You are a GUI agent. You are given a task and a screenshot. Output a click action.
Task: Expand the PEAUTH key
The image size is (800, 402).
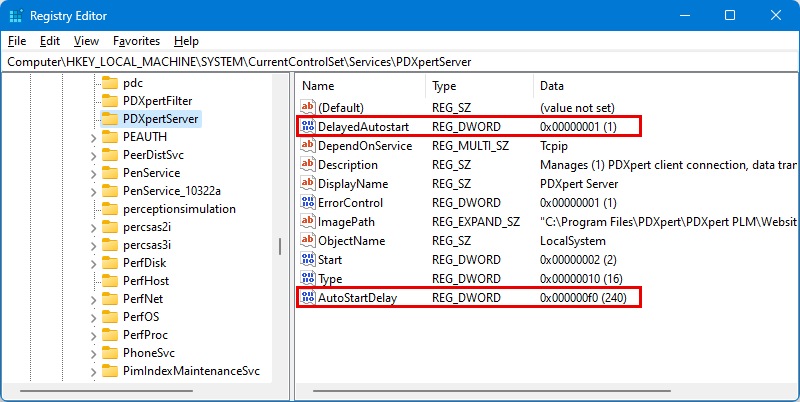pyautogui.click(x=93, y=138)
